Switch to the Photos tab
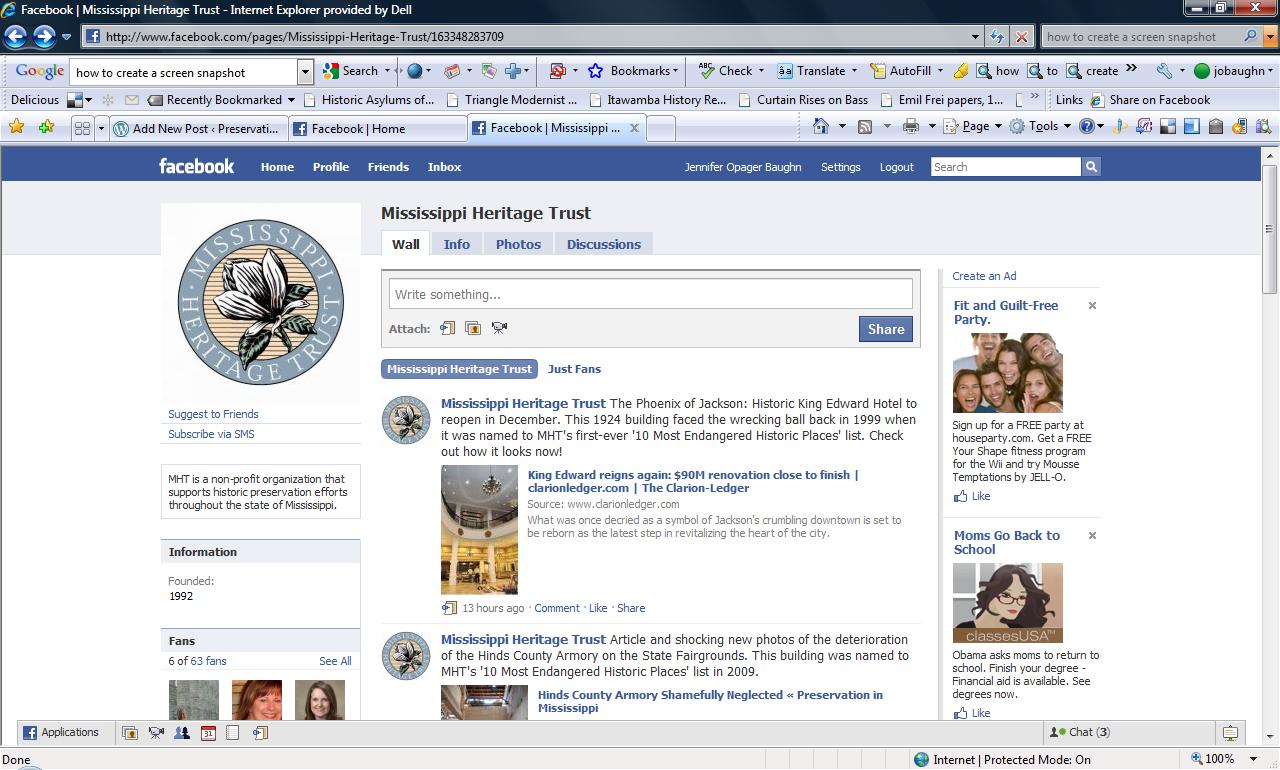Screen dimensions: 1280x770 coord(518,244)
